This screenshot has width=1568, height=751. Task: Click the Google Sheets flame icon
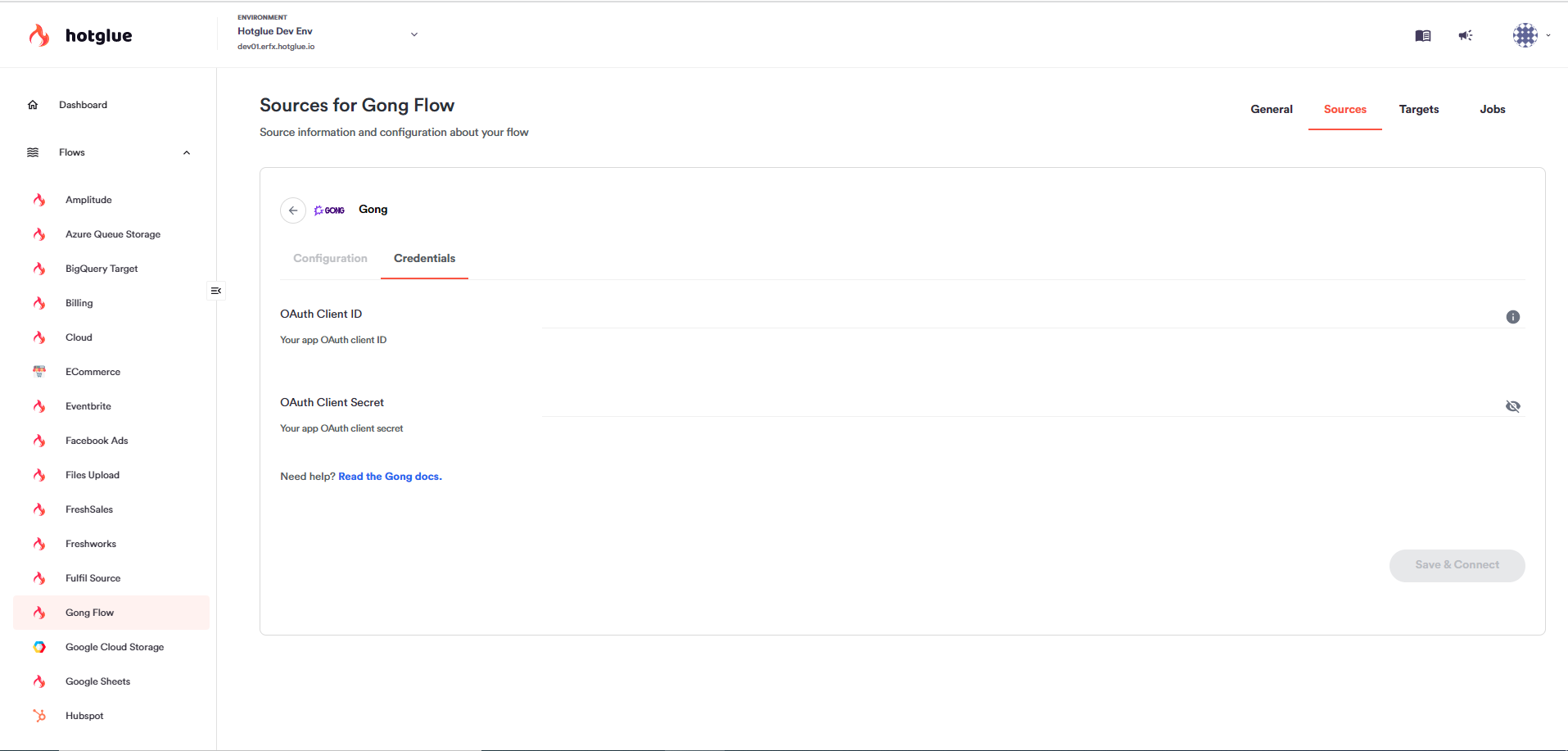[39, 681]
